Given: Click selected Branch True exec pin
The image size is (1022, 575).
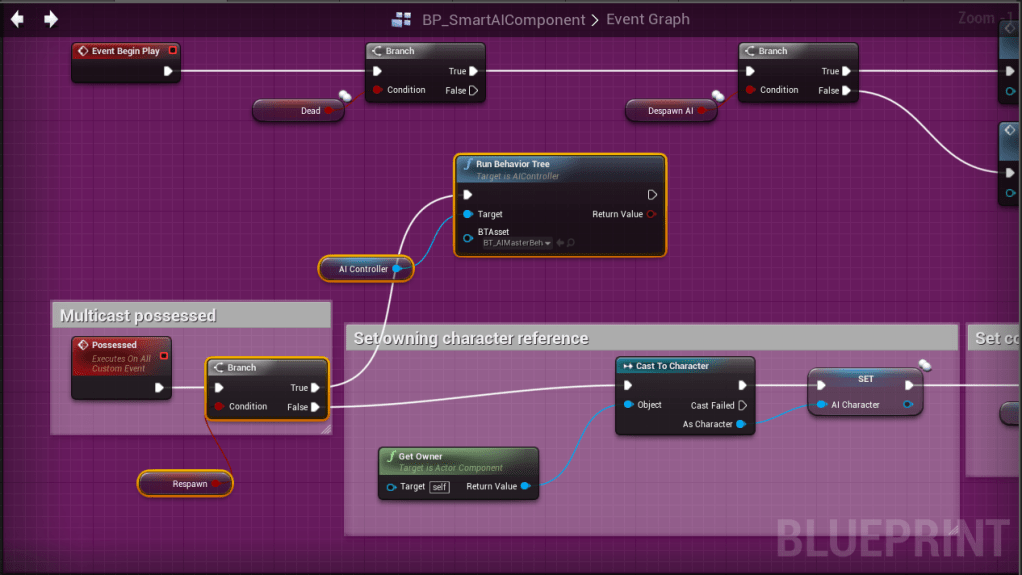Looking at the screenshot, I should tap(315, 388).
